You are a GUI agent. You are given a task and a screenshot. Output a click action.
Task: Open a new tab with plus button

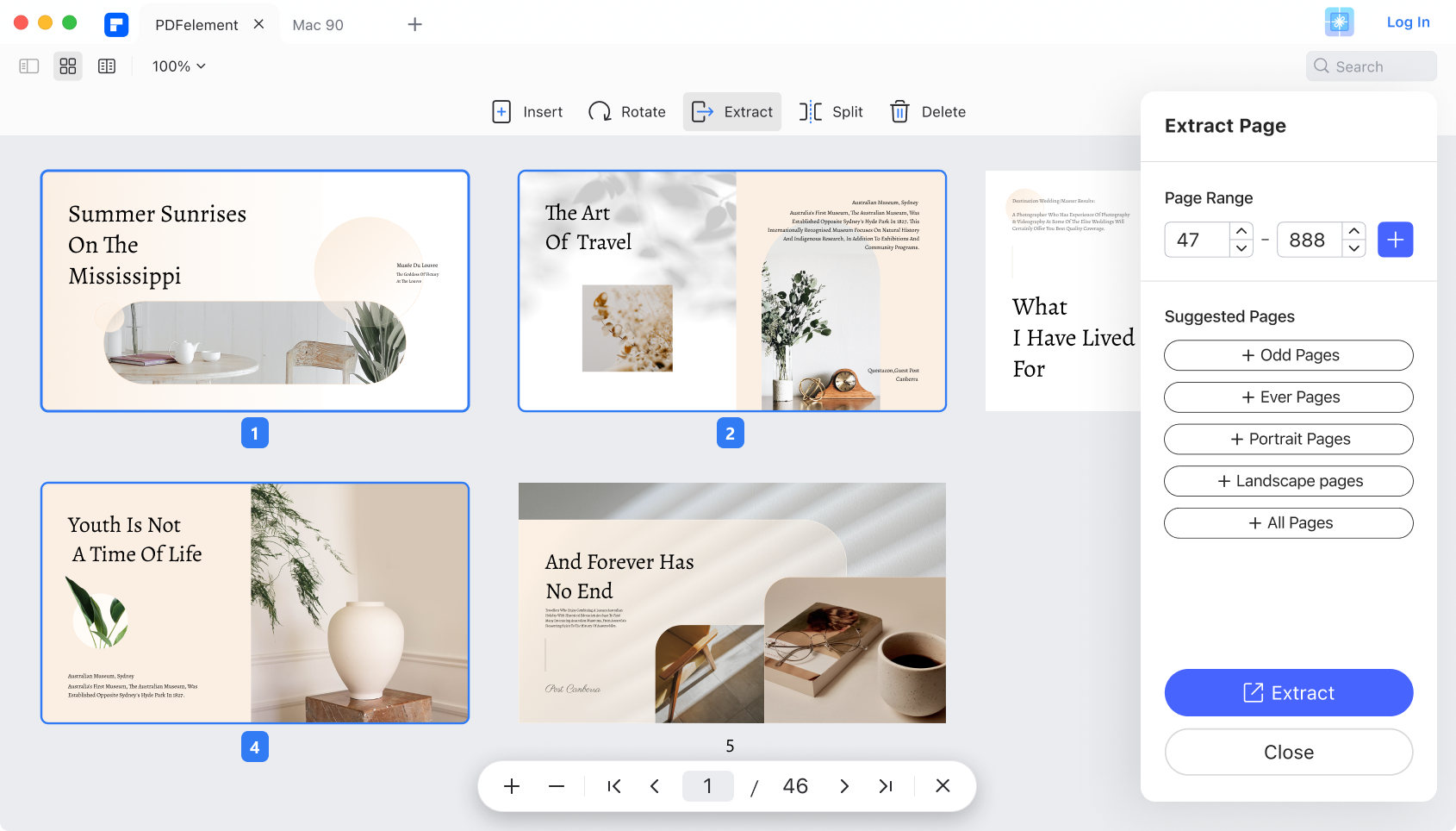tap(414, 24)
